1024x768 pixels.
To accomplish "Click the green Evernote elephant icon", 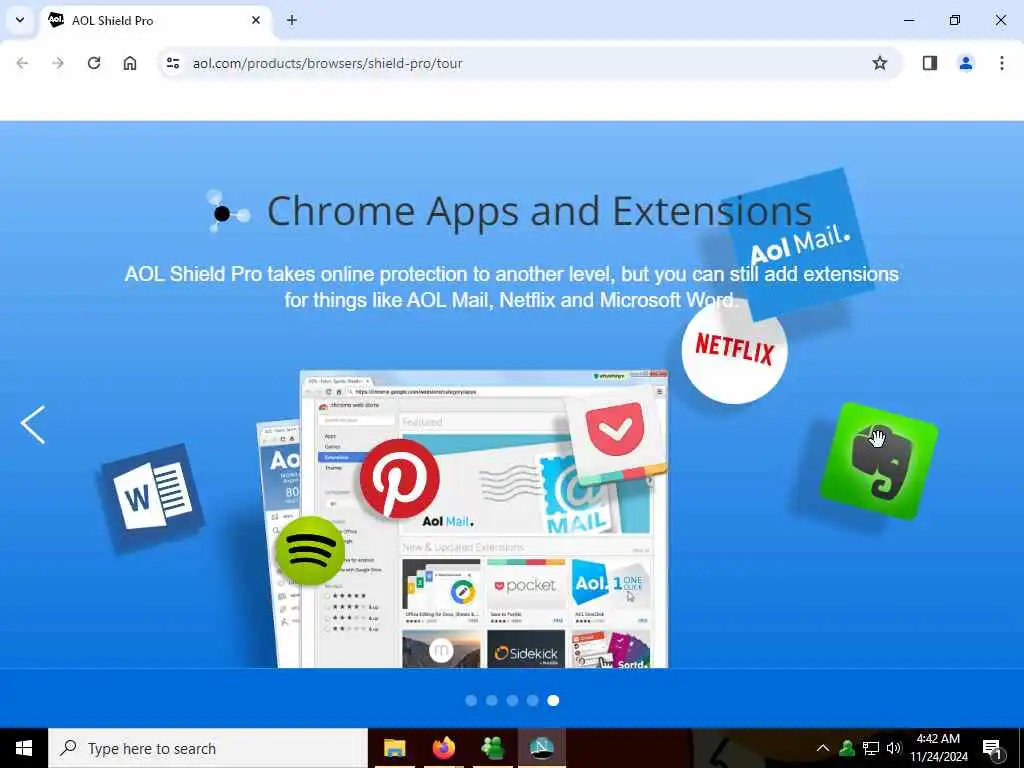I will [879, 461].
